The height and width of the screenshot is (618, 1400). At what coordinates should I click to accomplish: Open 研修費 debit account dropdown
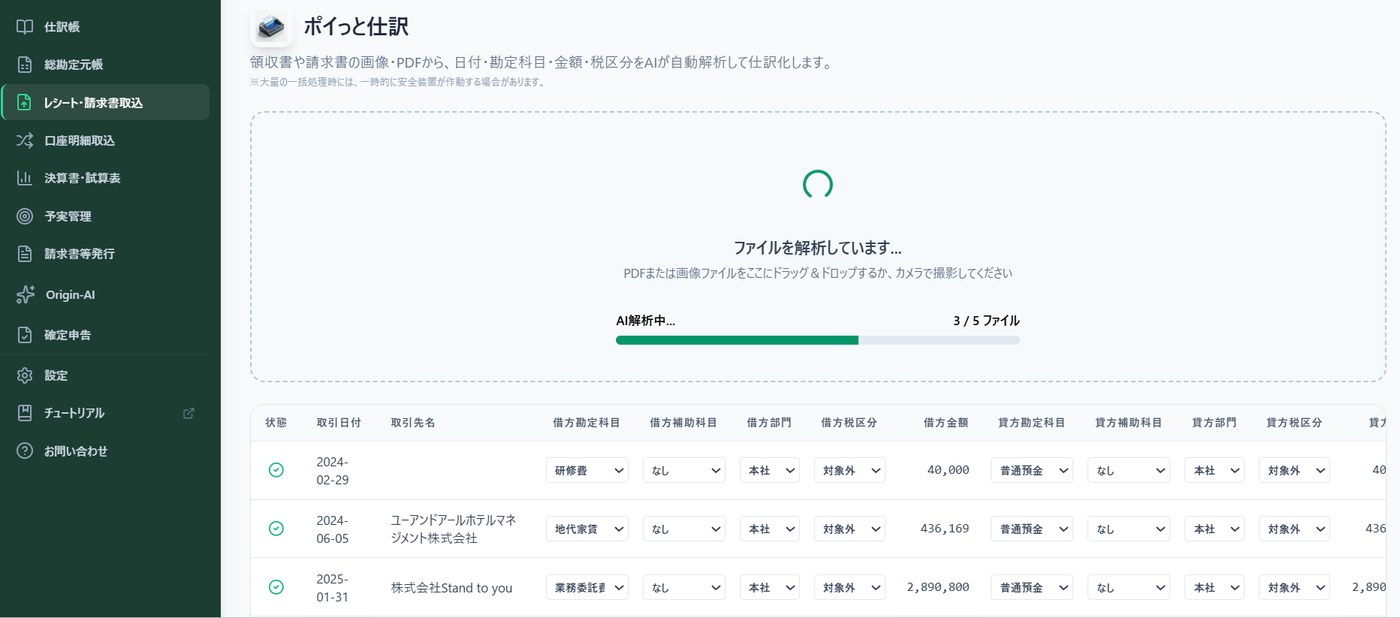pos(587,470)
